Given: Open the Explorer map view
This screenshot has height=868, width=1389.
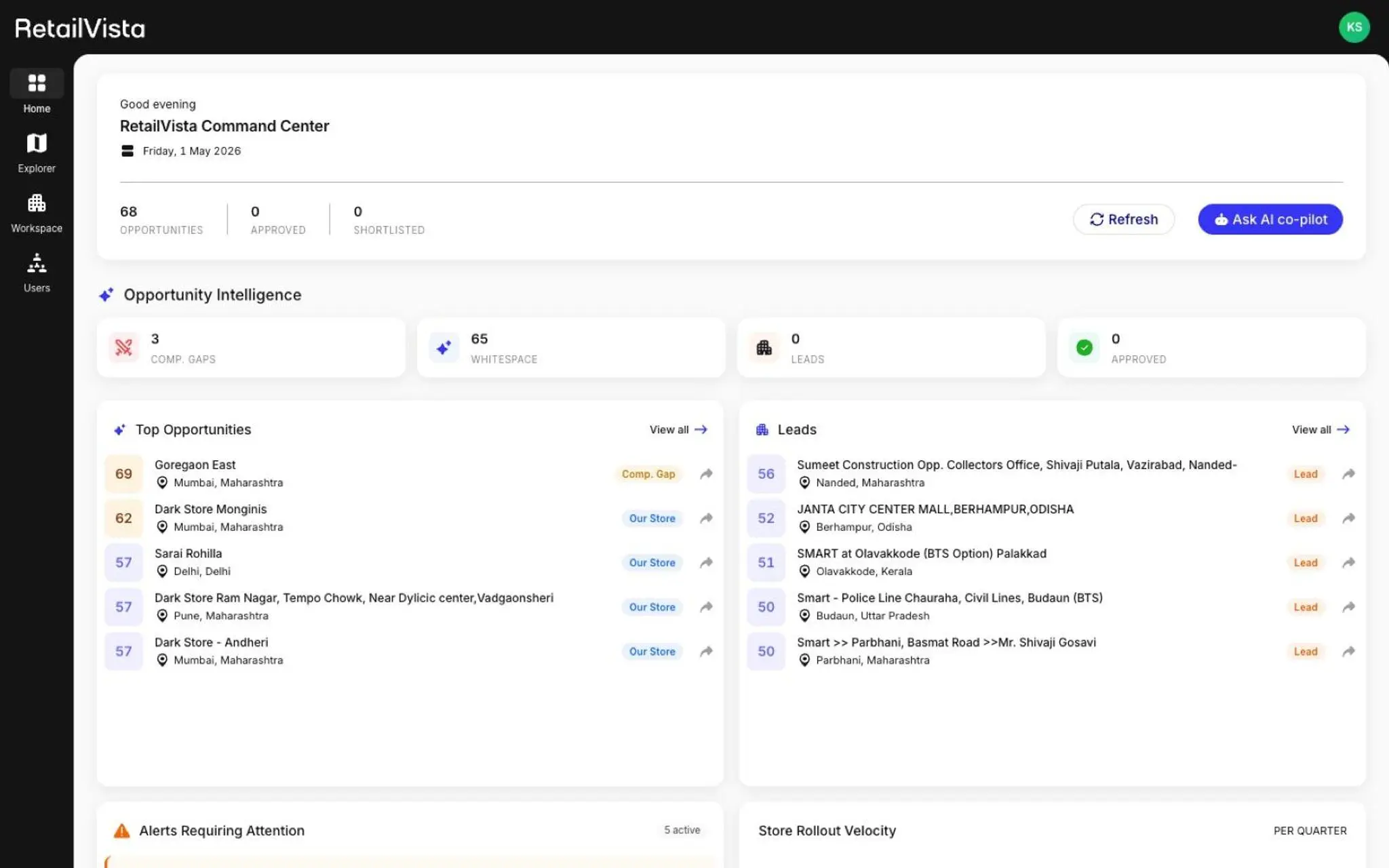Looking at the screenshot, I should pyautogui.click(x=37, y=153).
